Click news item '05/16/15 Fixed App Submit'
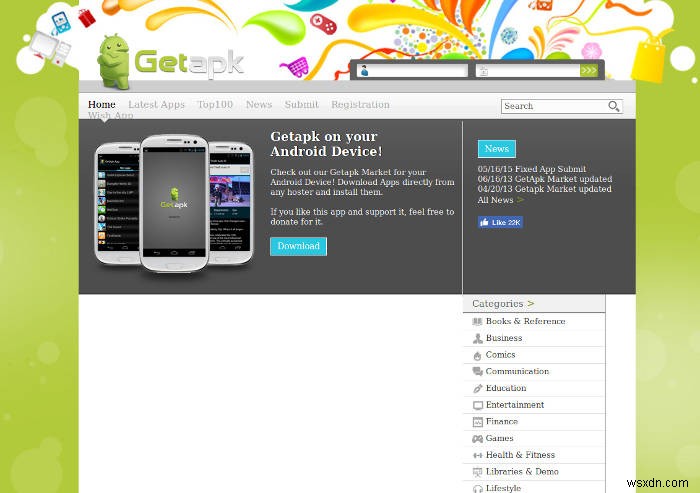Viewport: 700px width, 493px height. click(x=532, y=169)
